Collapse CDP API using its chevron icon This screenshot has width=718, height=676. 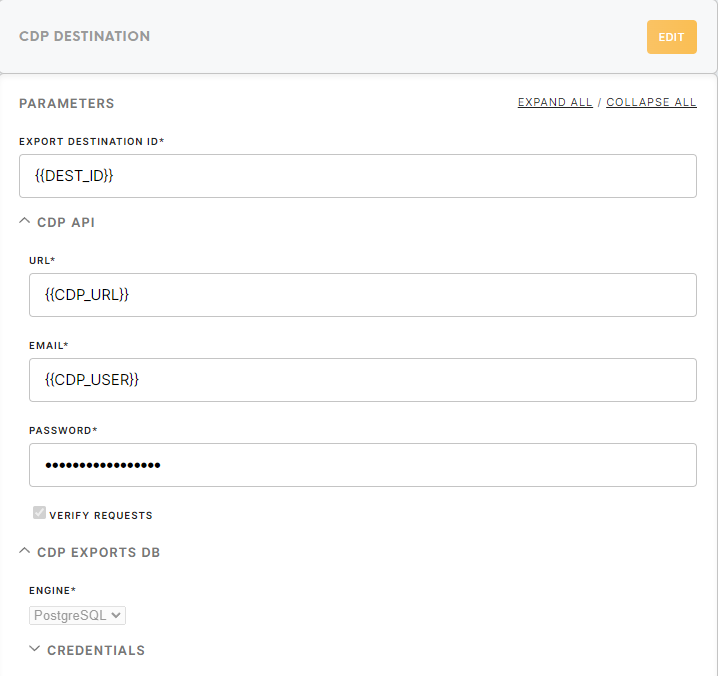pyautogui.click(x=25, y=221)
